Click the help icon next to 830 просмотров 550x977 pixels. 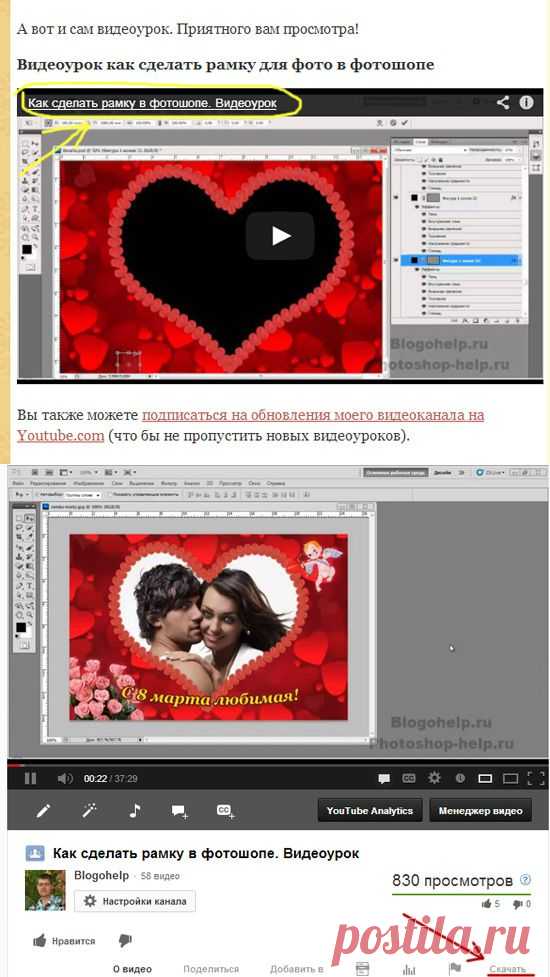tap(525, 880)
